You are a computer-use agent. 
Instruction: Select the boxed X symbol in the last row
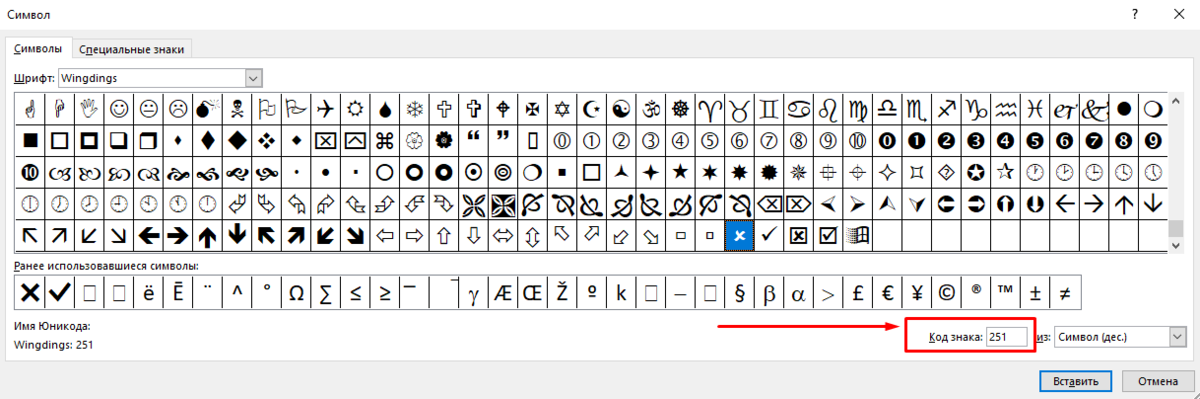[x=798, y=236]
